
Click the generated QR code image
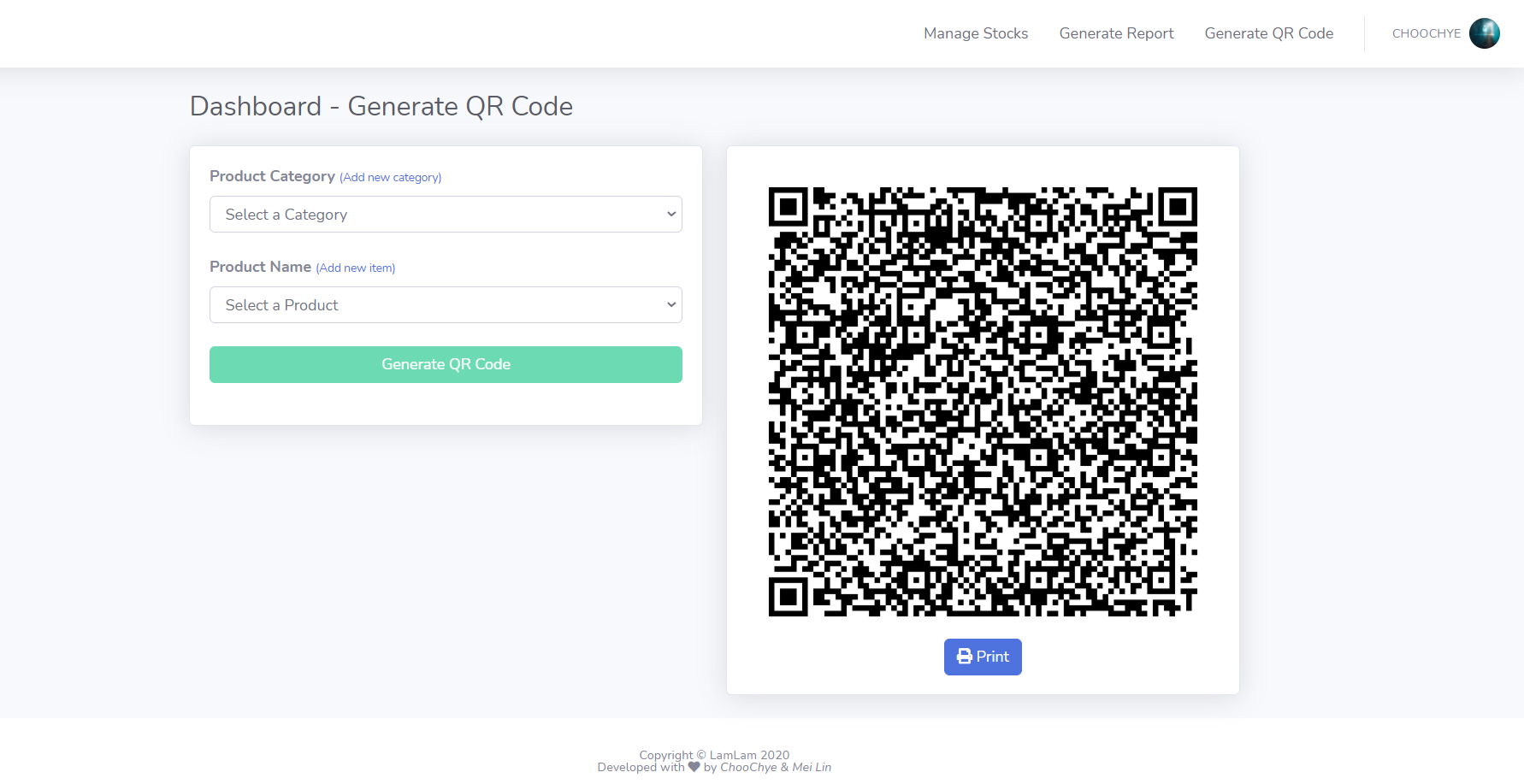[982, 402]
